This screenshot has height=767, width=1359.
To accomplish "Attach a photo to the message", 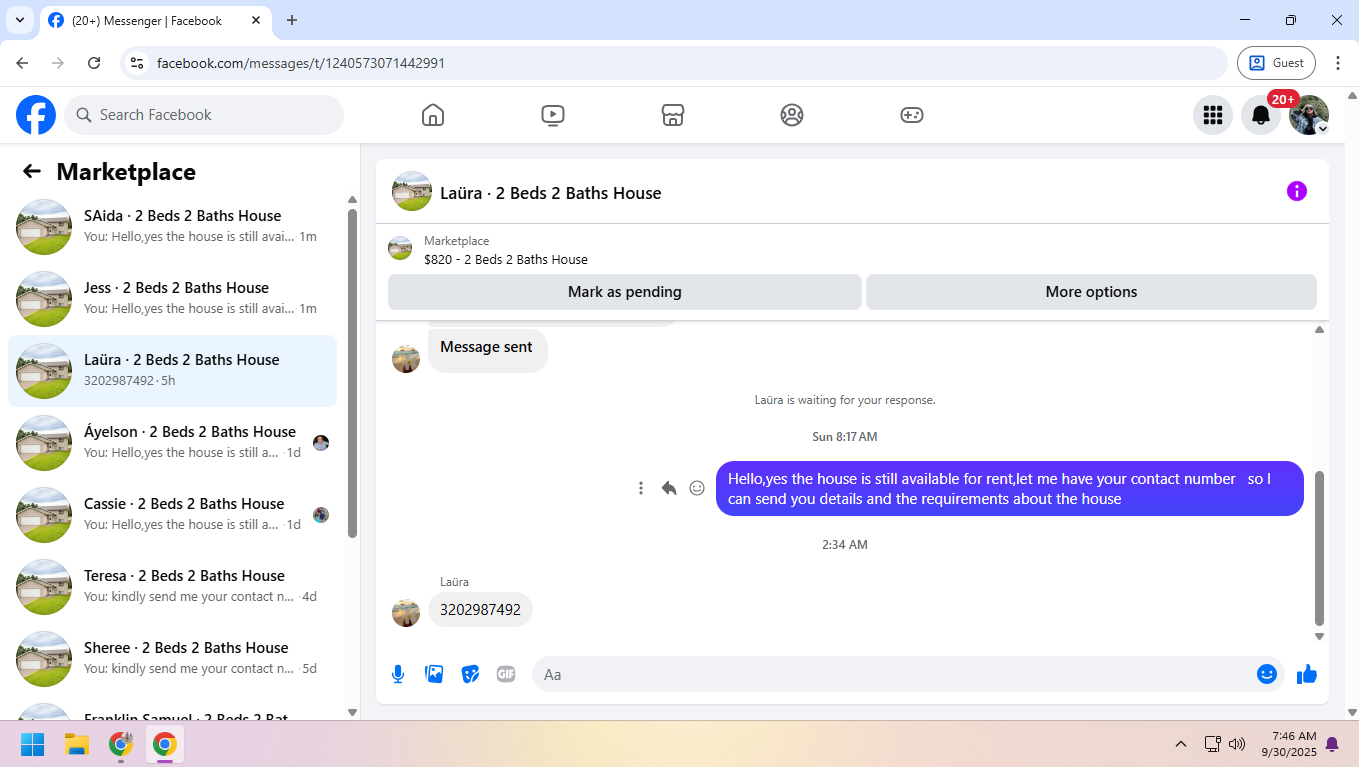I will [x=434, y=674].
